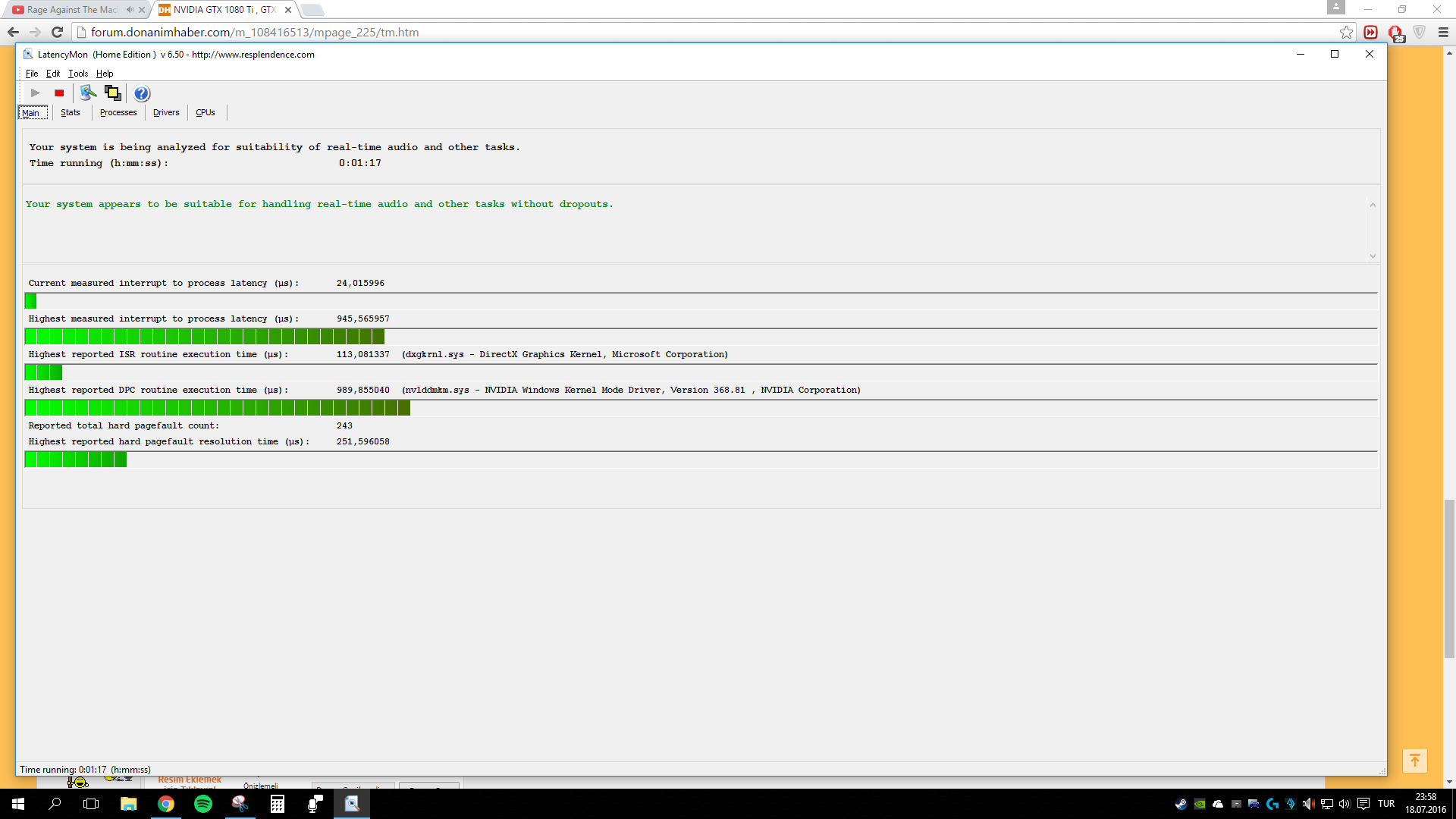Go back in browser history
The image size is (1456, 819).
pos(13,32)
